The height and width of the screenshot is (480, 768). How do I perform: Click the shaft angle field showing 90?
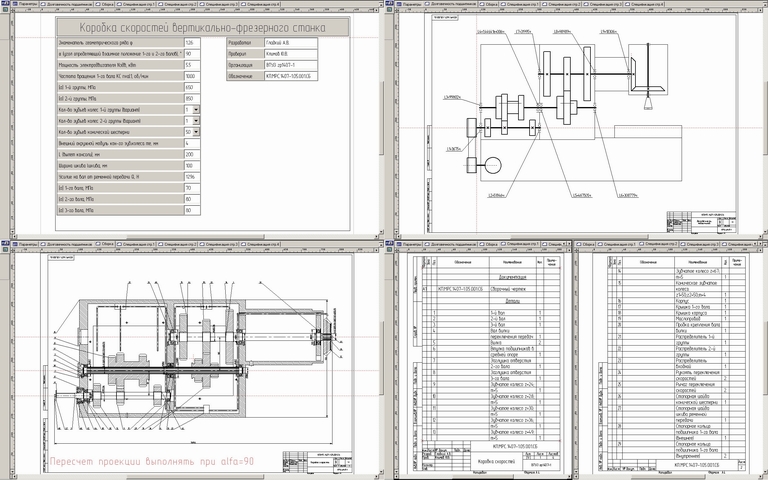[192, 54]
